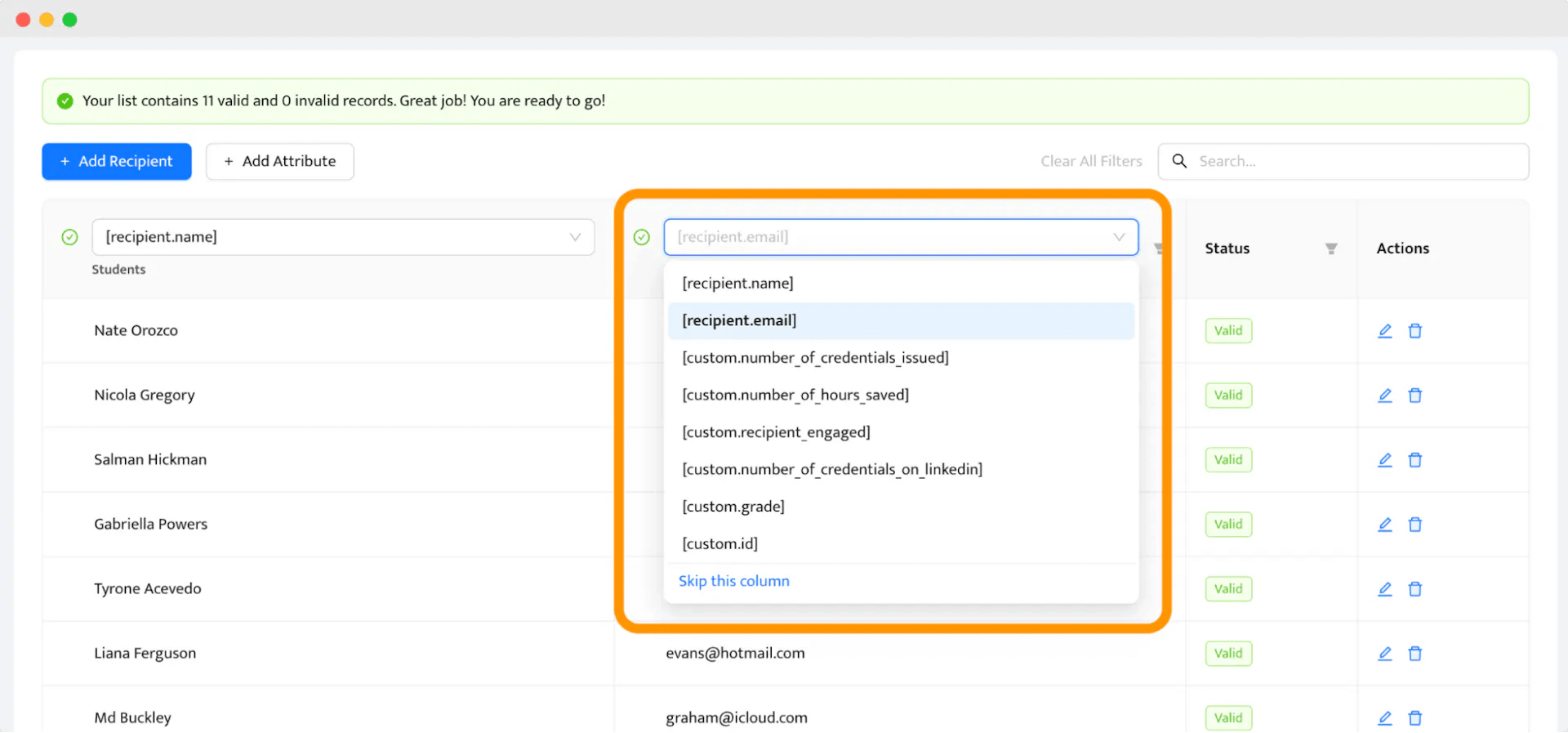Pick [custom.number_of_credentials_issued] option
Viewport: 1568px width, 733px height.
901,358
